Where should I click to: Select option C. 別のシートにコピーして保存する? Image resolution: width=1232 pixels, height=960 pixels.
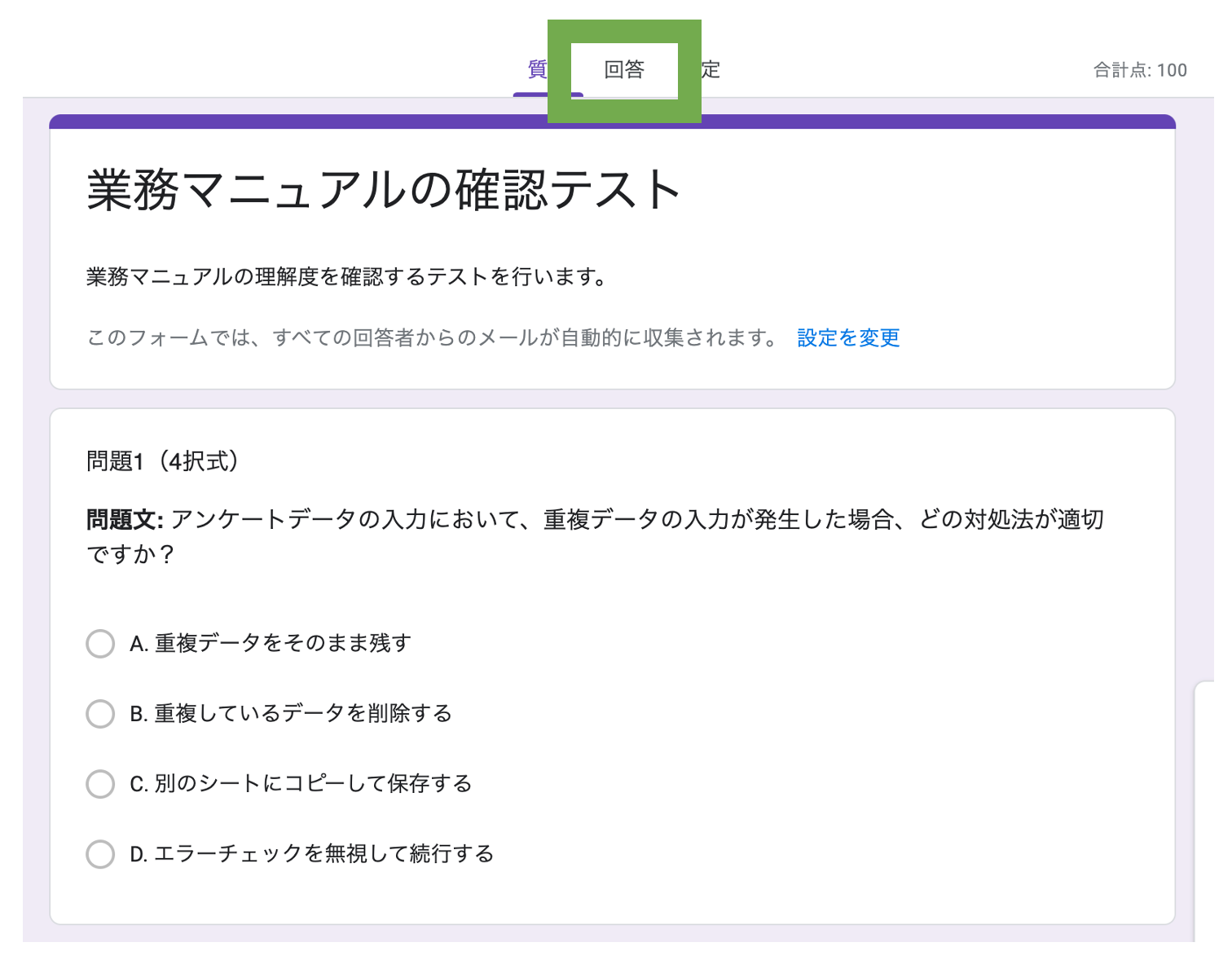[x=100, y=783]
